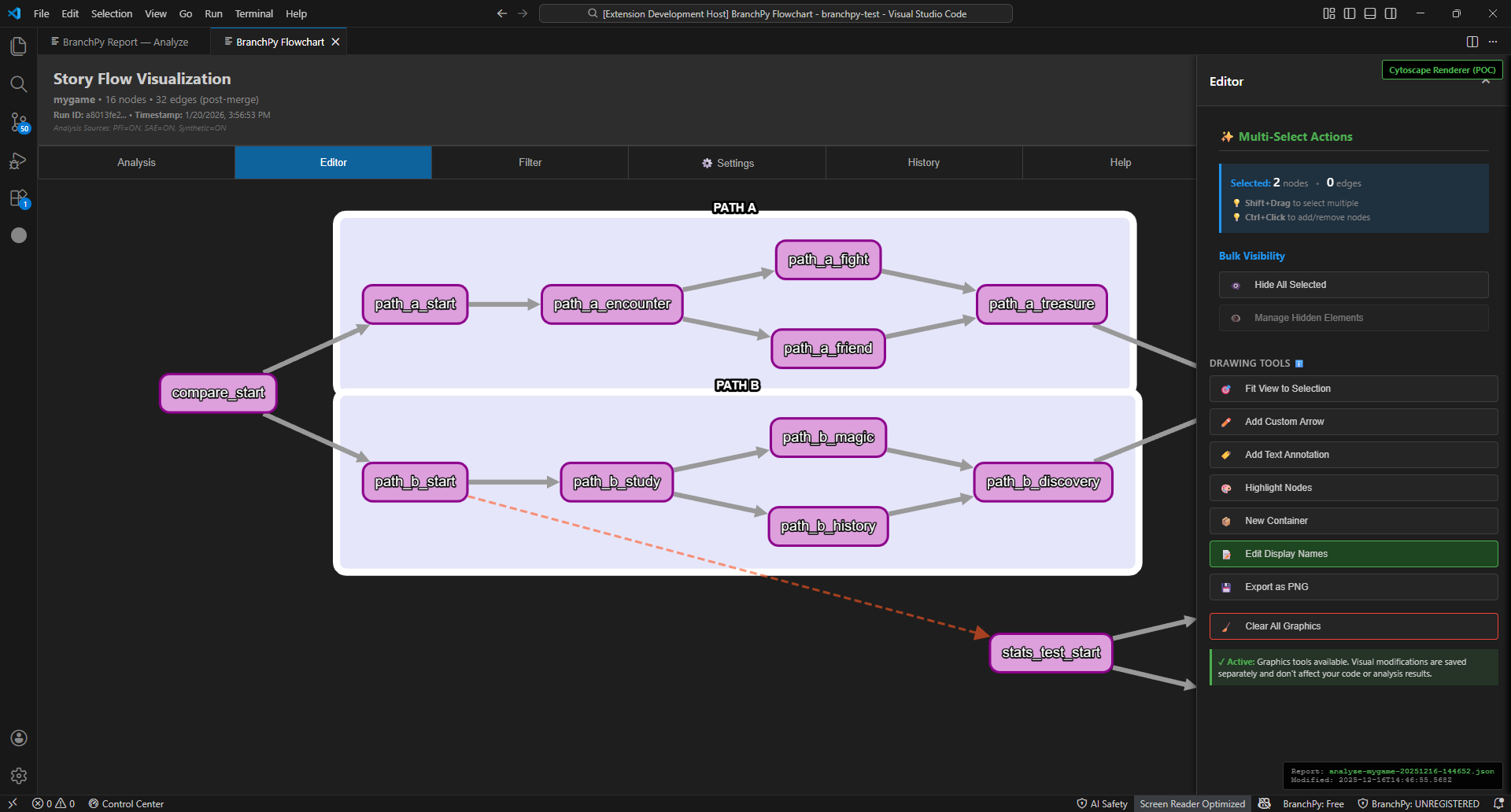1511x812 pixels.
Task: Open Source Control in the activity bar
Action: [18, 122]
